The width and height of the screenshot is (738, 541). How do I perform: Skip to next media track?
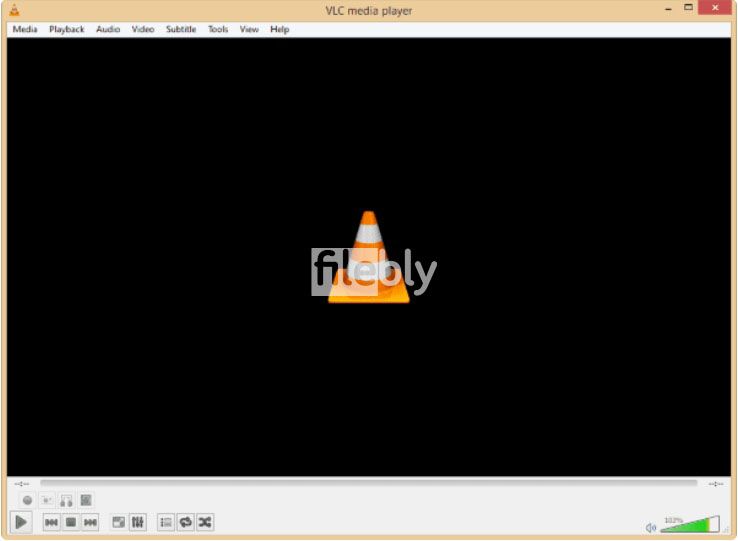click(90, 522)
